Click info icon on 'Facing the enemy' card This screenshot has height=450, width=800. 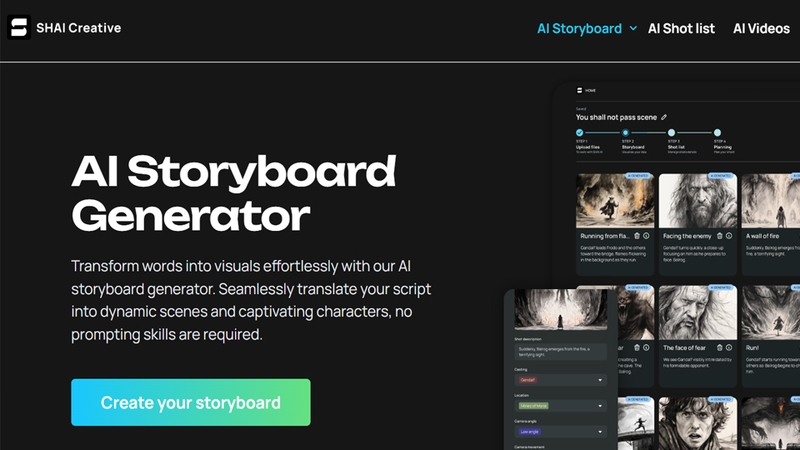pyautogui.click(x=729, y=236)
